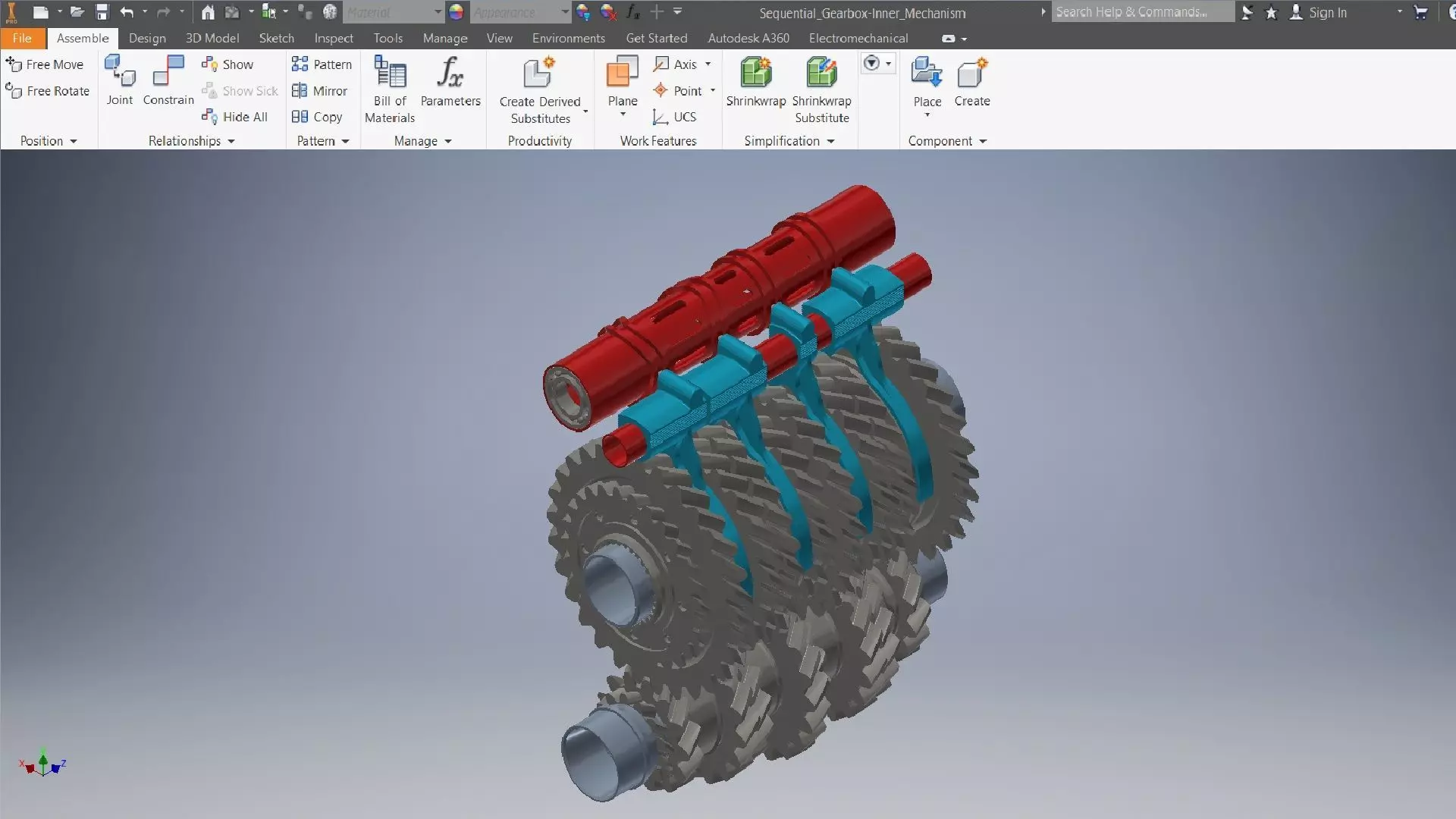Open the Autodesk A360 tab
The width and height of the screenshot is (1456, 819).
(x=748, y=38)
